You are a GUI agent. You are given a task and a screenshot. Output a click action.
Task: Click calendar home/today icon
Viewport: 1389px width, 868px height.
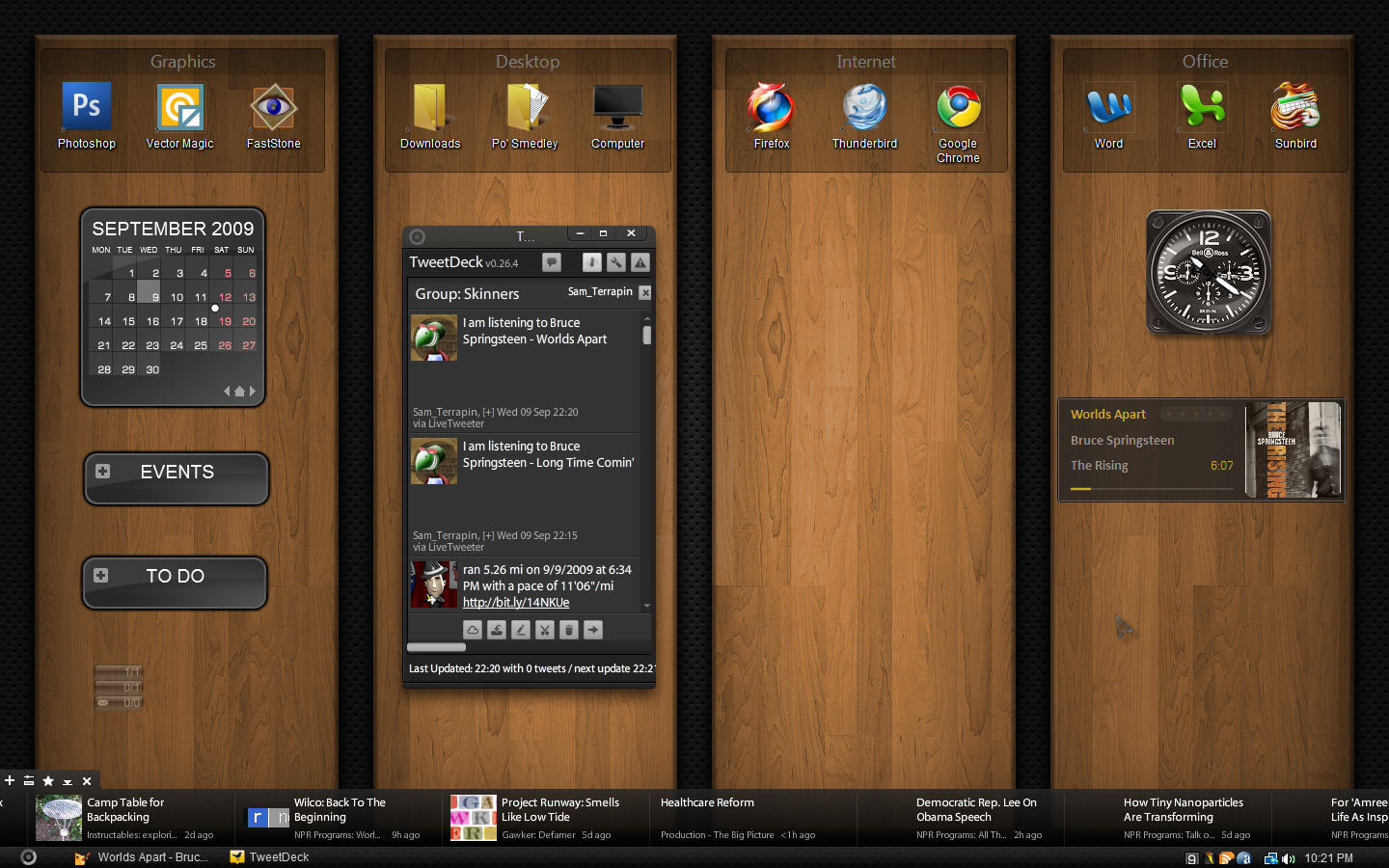[x=239, y=392]
